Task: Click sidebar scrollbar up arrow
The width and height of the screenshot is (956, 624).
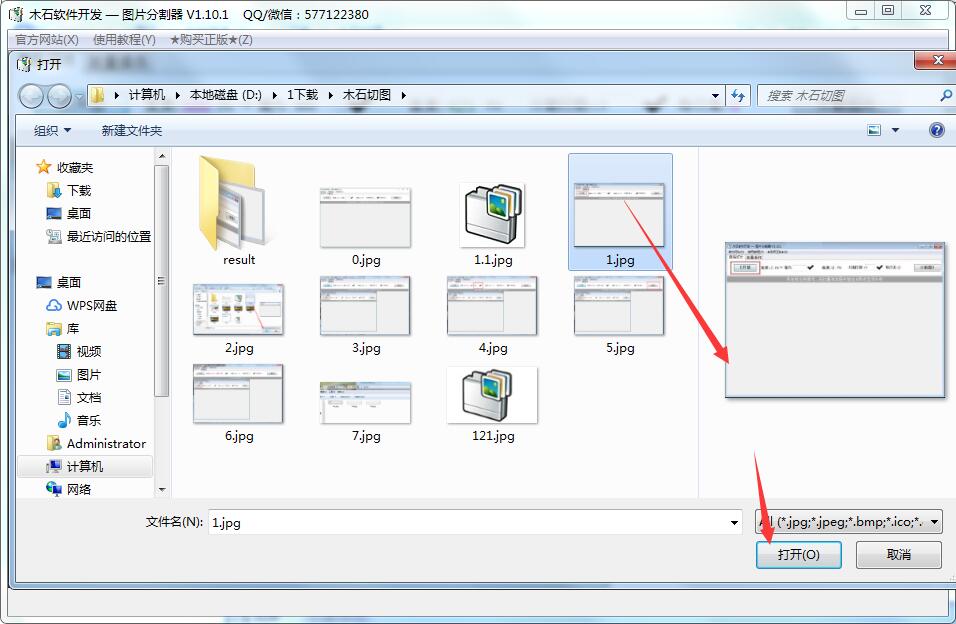Action: click(162, 157)
